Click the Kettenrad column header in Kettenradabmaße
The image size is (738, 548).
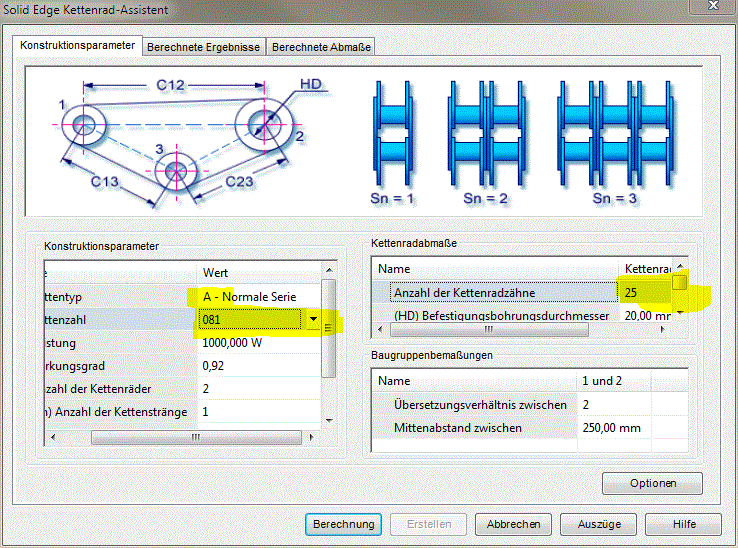[646, 269]
